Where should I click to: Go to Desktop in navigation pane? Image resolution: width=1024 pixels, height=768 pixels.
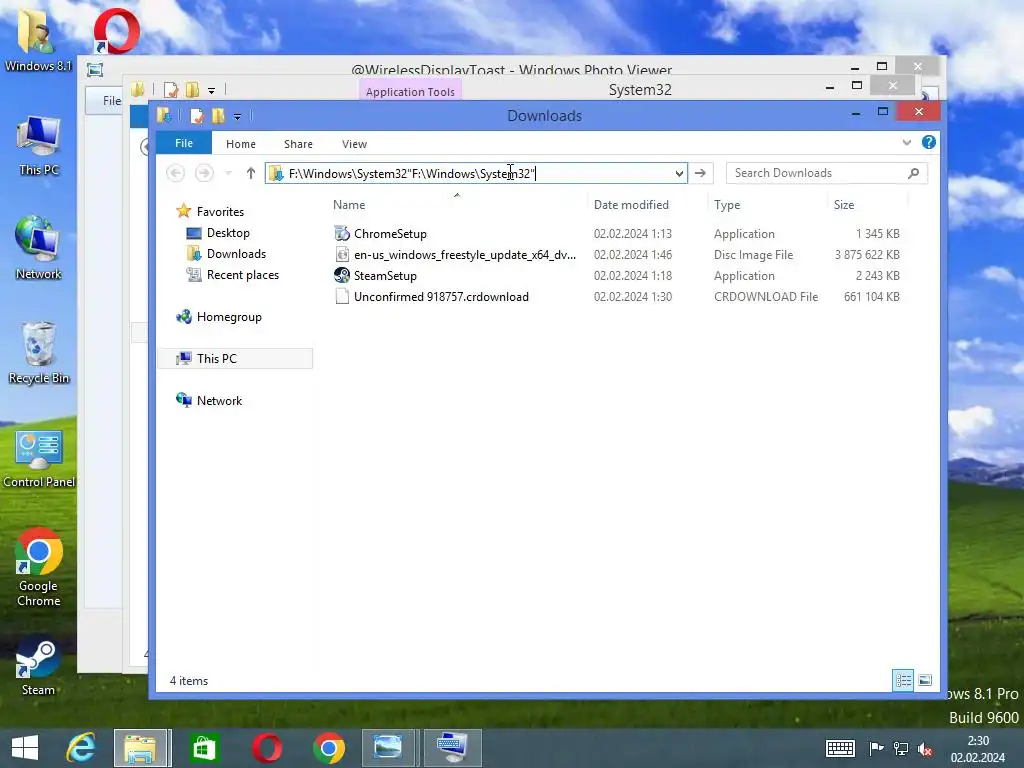[x=228, y=233]
